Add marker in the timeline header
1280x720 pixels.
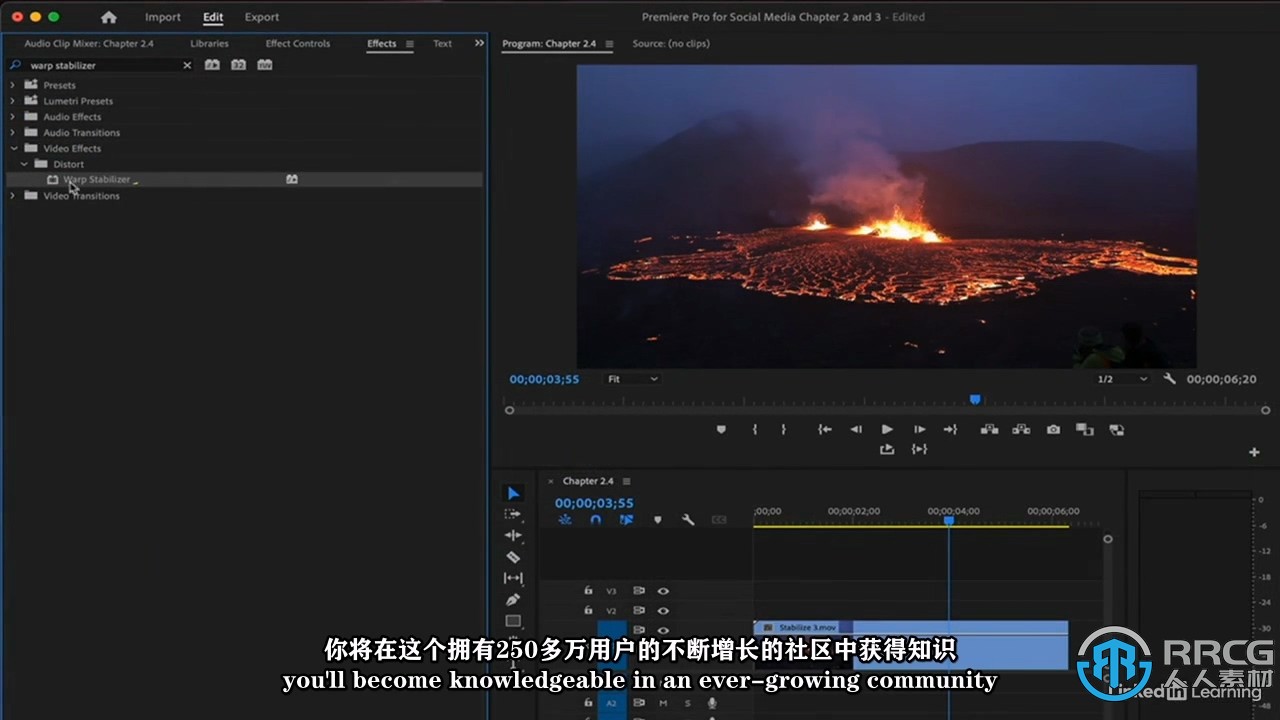[657, 520]
